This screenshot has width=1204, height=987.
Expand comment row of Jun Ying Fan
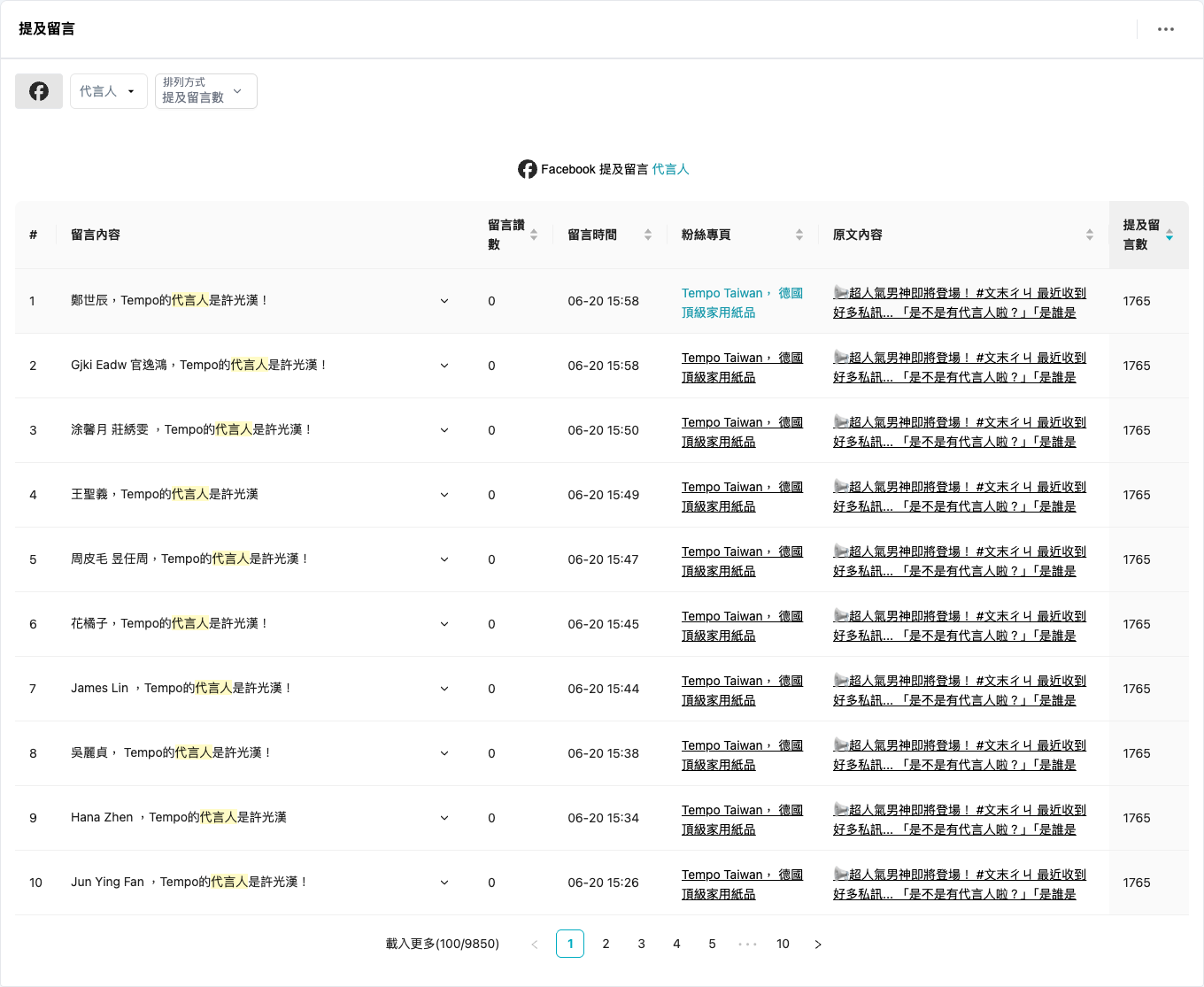tap(444, 883)
